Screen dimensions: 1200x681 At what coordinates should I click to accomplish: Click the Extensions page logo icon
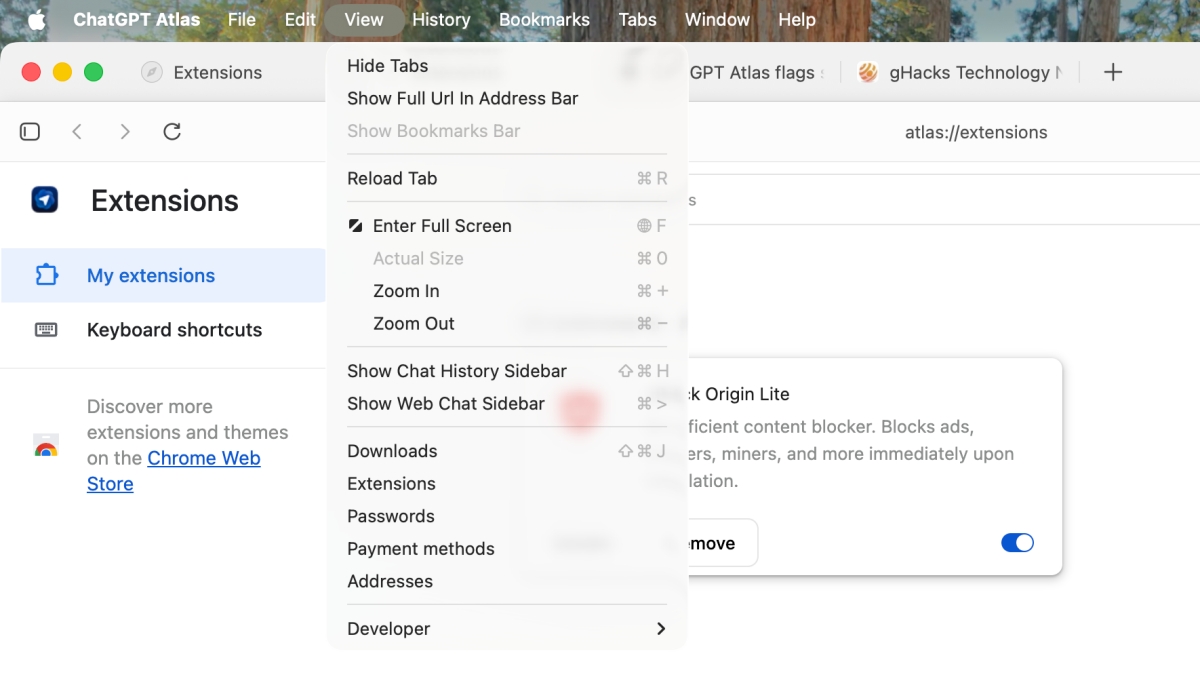(x=45, y=200)
